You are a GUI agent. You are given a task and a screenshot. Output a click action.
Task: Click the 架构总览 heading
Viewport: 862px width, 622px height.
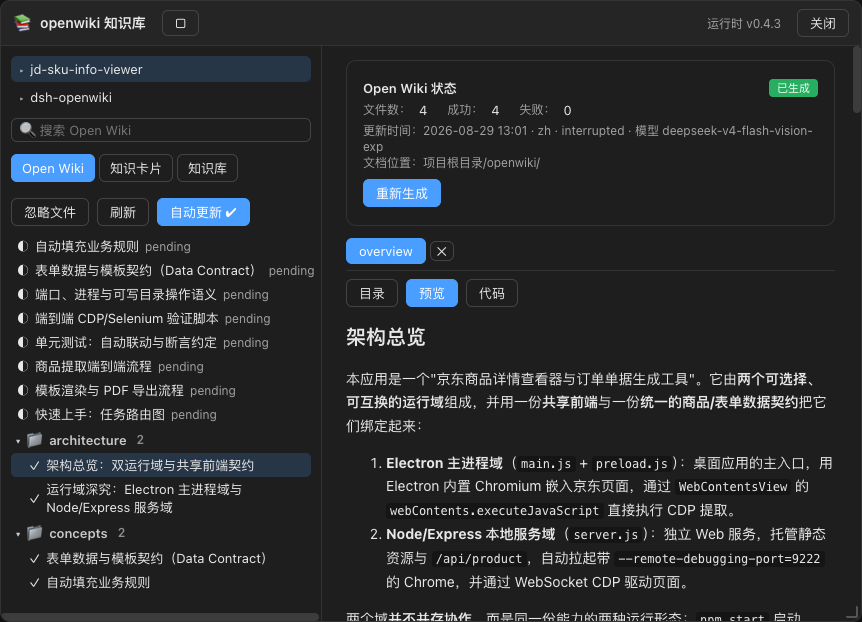[386, 337]
